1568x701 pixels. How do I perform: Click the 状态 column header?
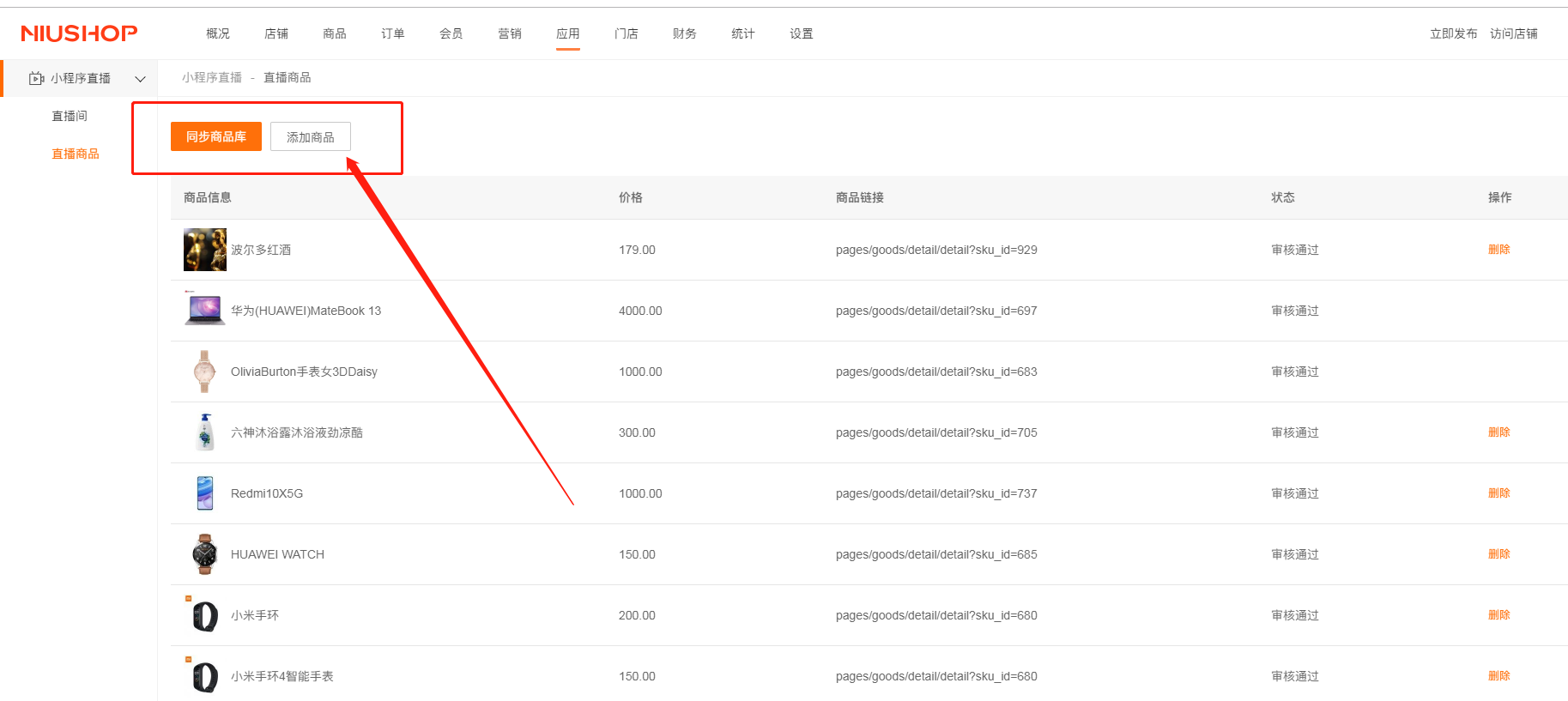click(x=1283, y=197)
